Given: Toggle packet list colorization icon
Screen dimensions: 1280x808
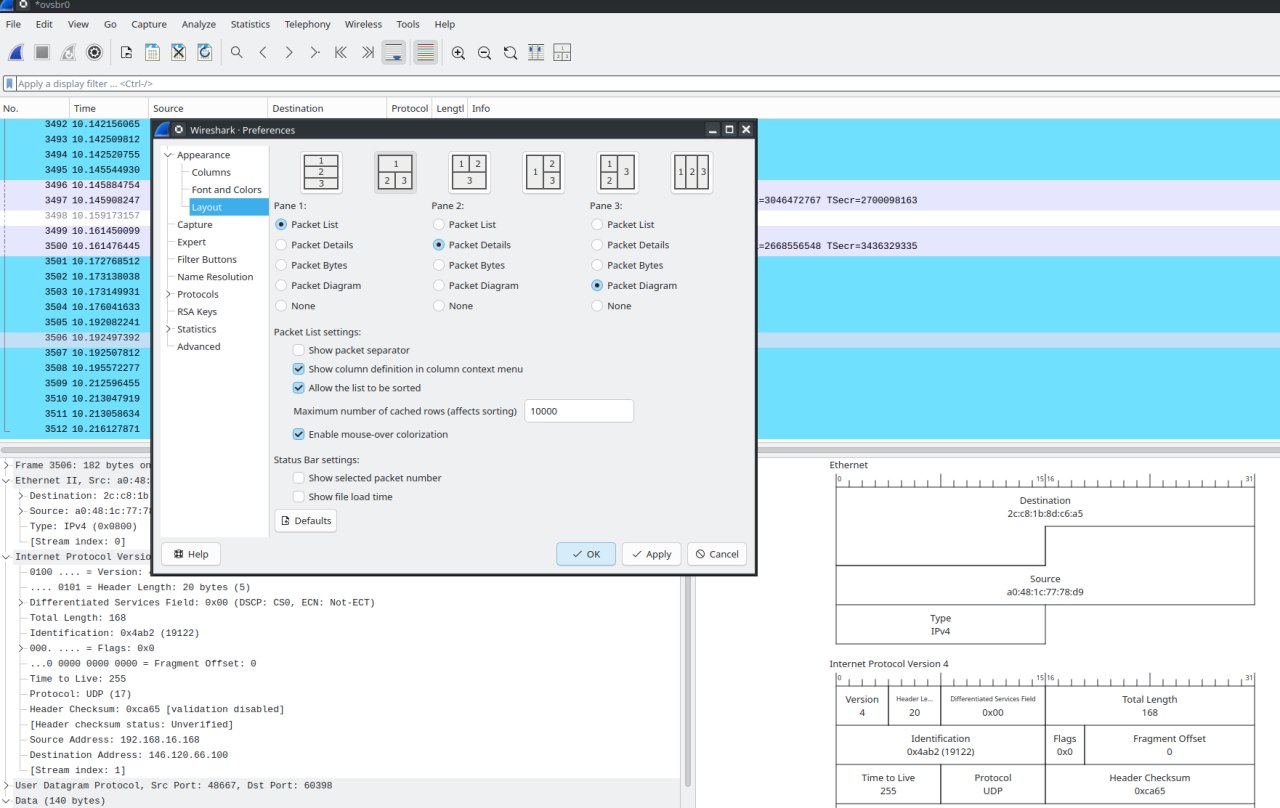Looking at the screenshot, I should (x=426, y=52).
